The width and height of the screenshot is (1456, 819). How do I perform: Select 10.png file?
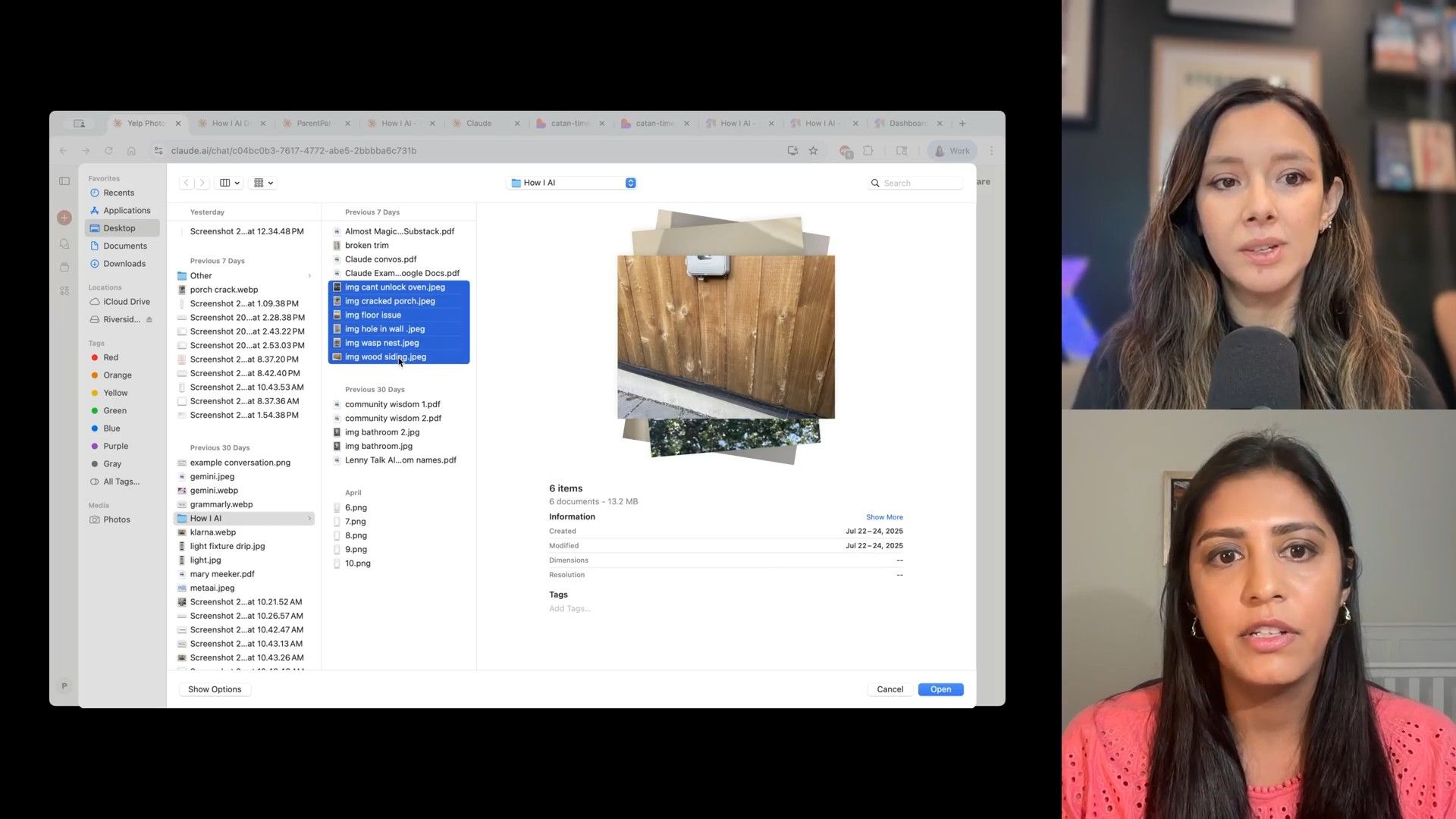click(x=357, y=563)
